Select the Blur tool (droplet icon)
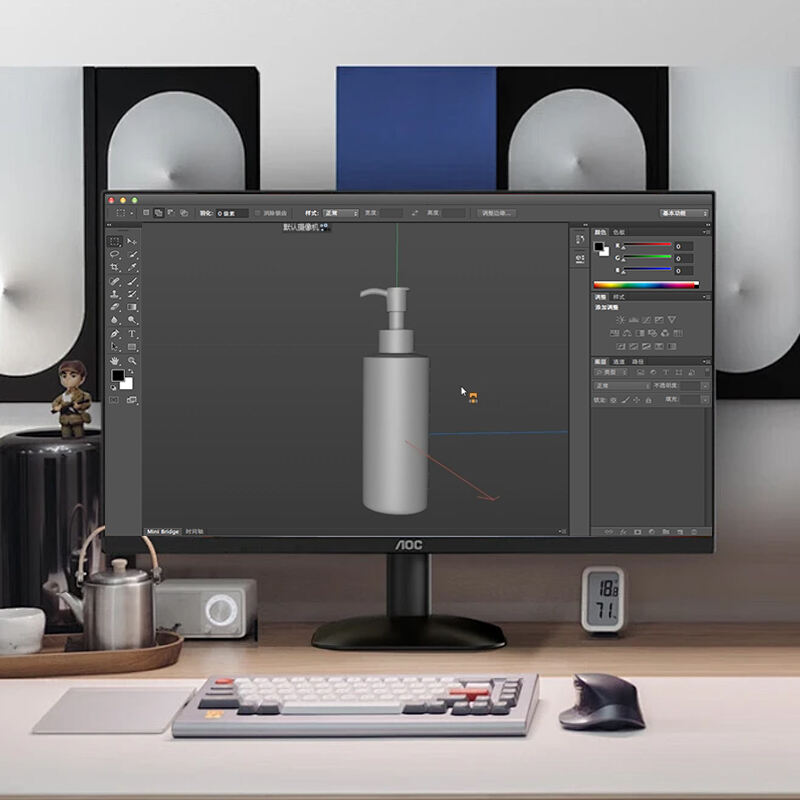The height and width of the screenshot is (800, 800). (x=114, y=320)
